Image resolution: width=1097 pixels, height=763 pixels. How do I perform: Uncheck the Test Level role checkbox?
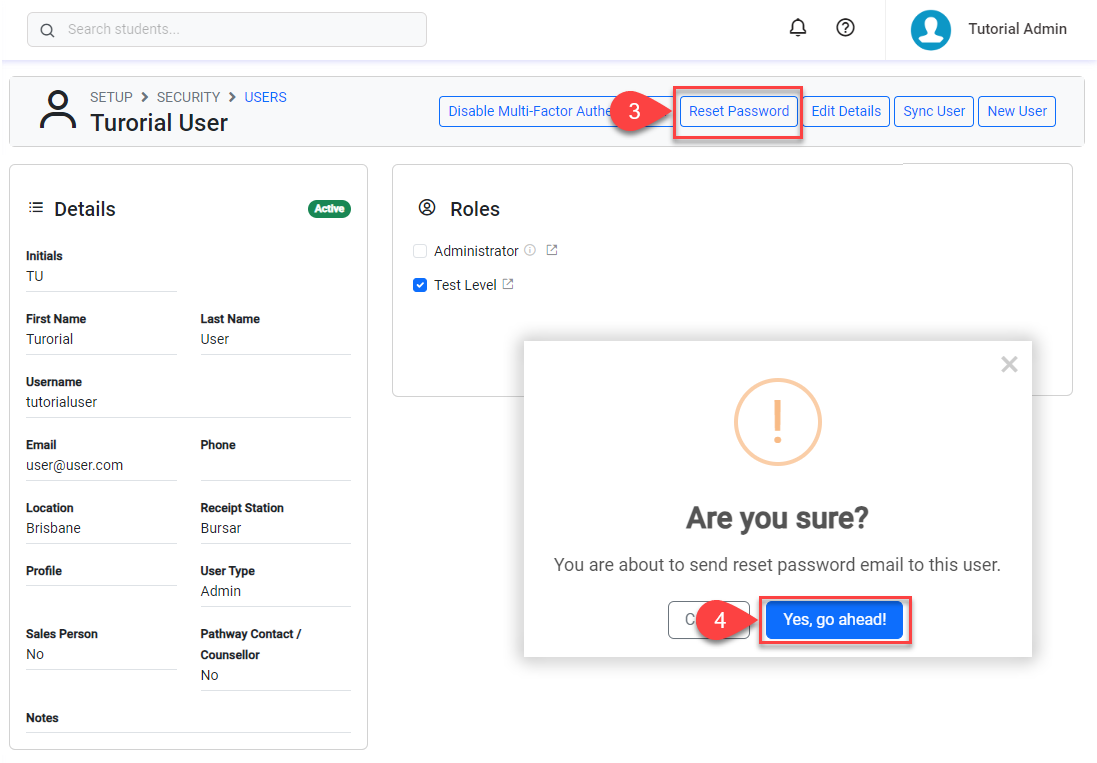[420, 285]
